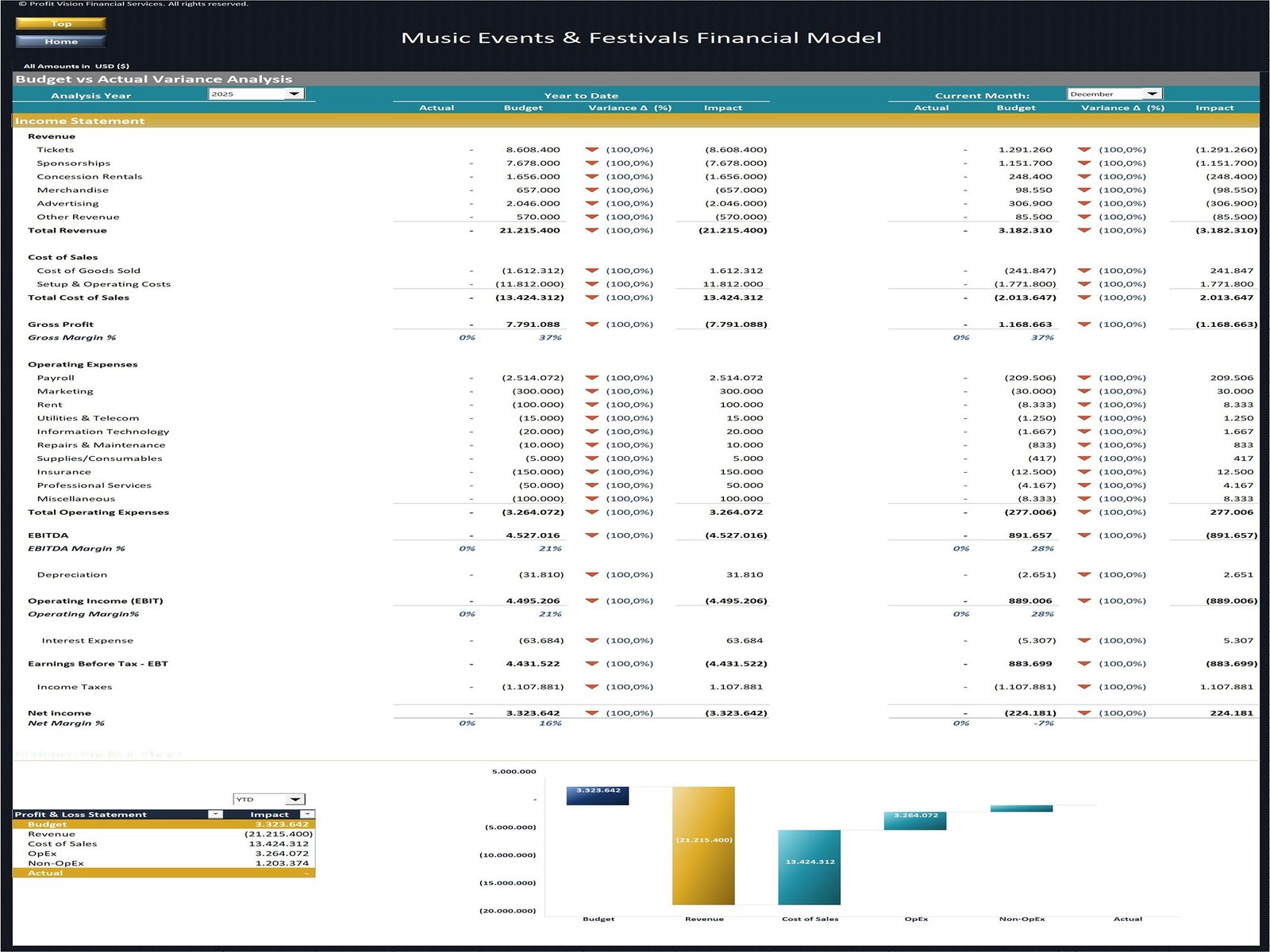
Task: Select the Income Statement section header
Action: (x=79, y=121)
